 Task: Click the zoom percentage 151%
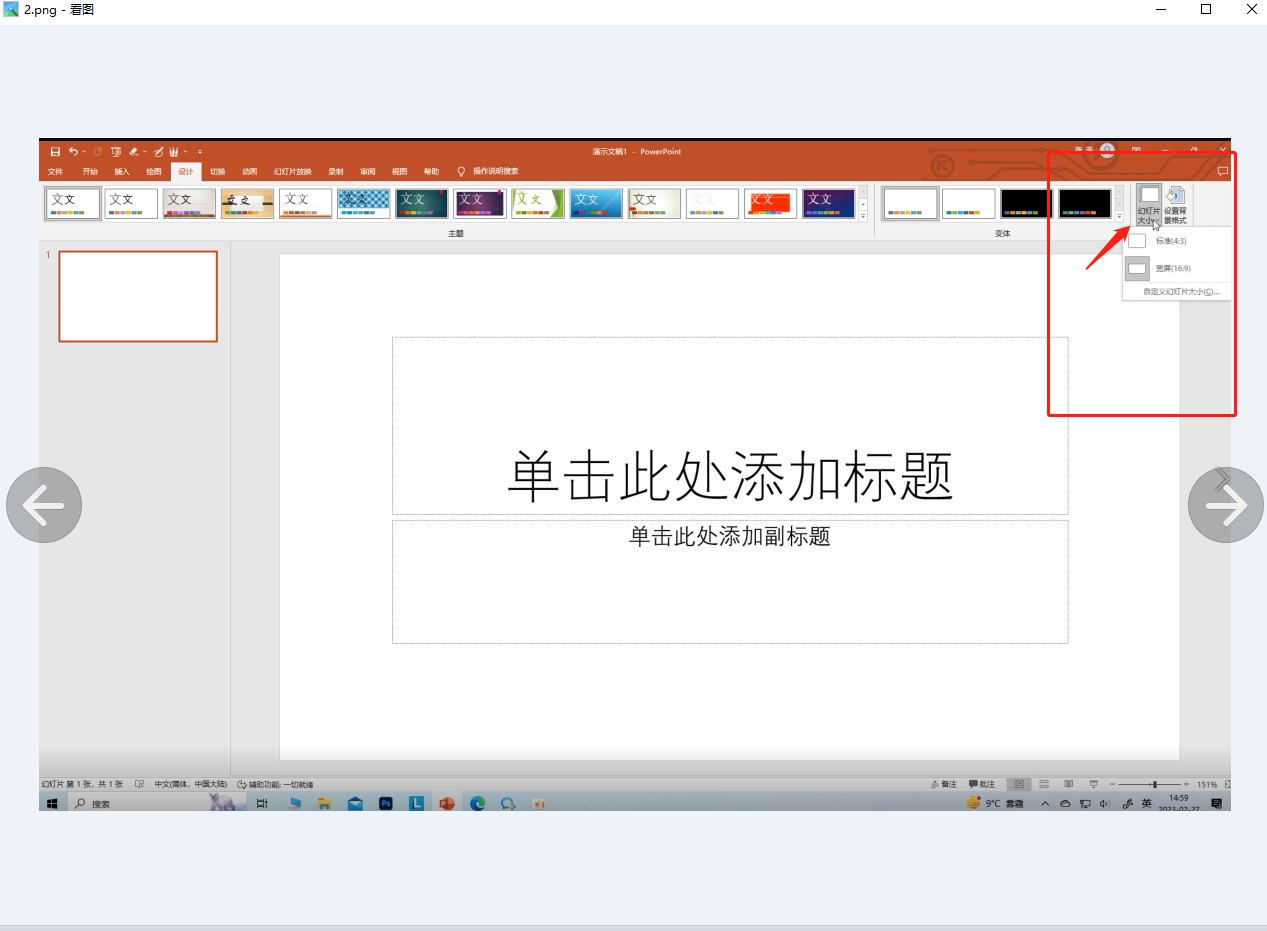[1207, 785]
